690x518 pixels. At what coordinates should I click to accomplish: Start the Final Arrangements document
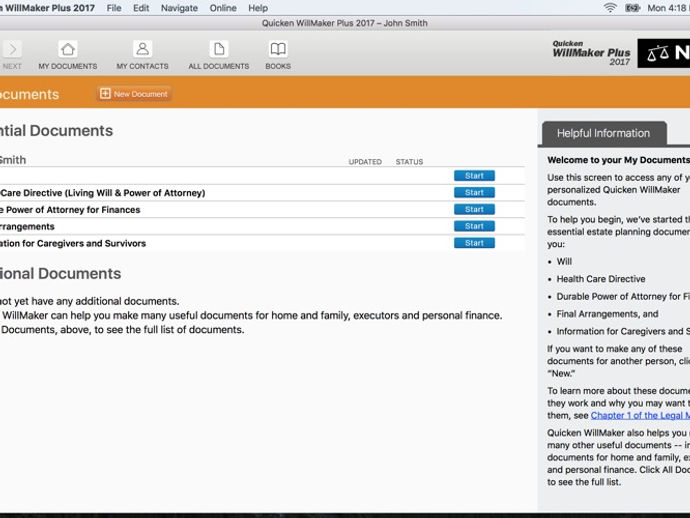474,226
